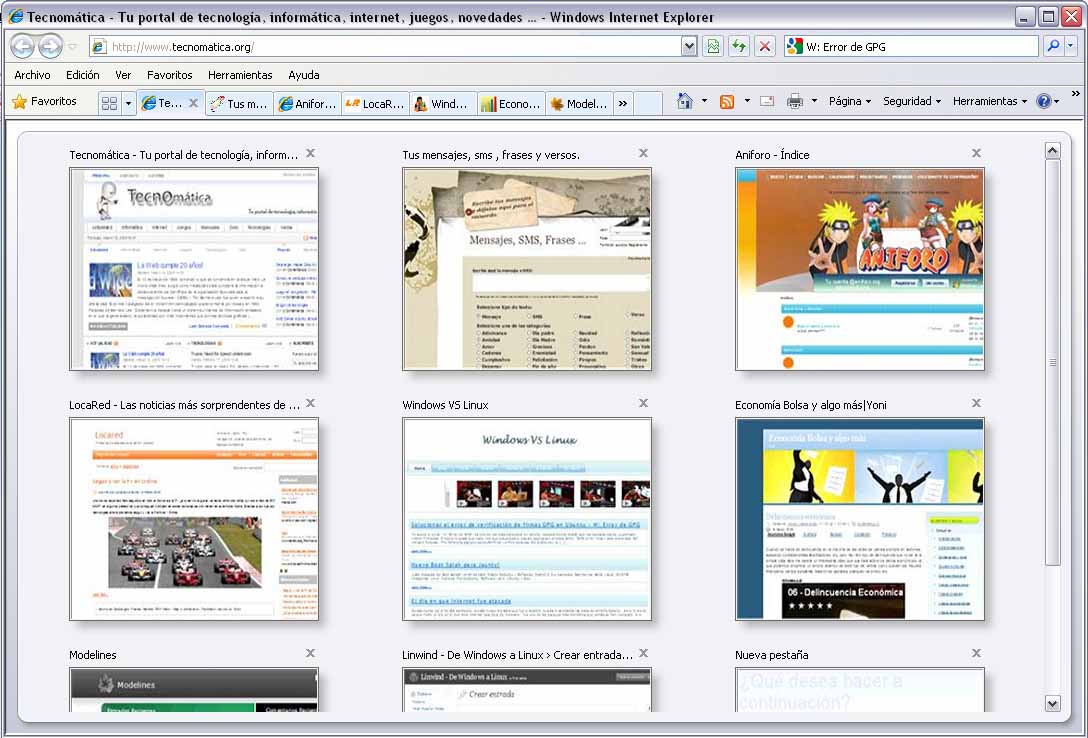Click the orange RSS feeds icon
The width and height of the screenshot is (1088, 738).
[x=726, y=101]
